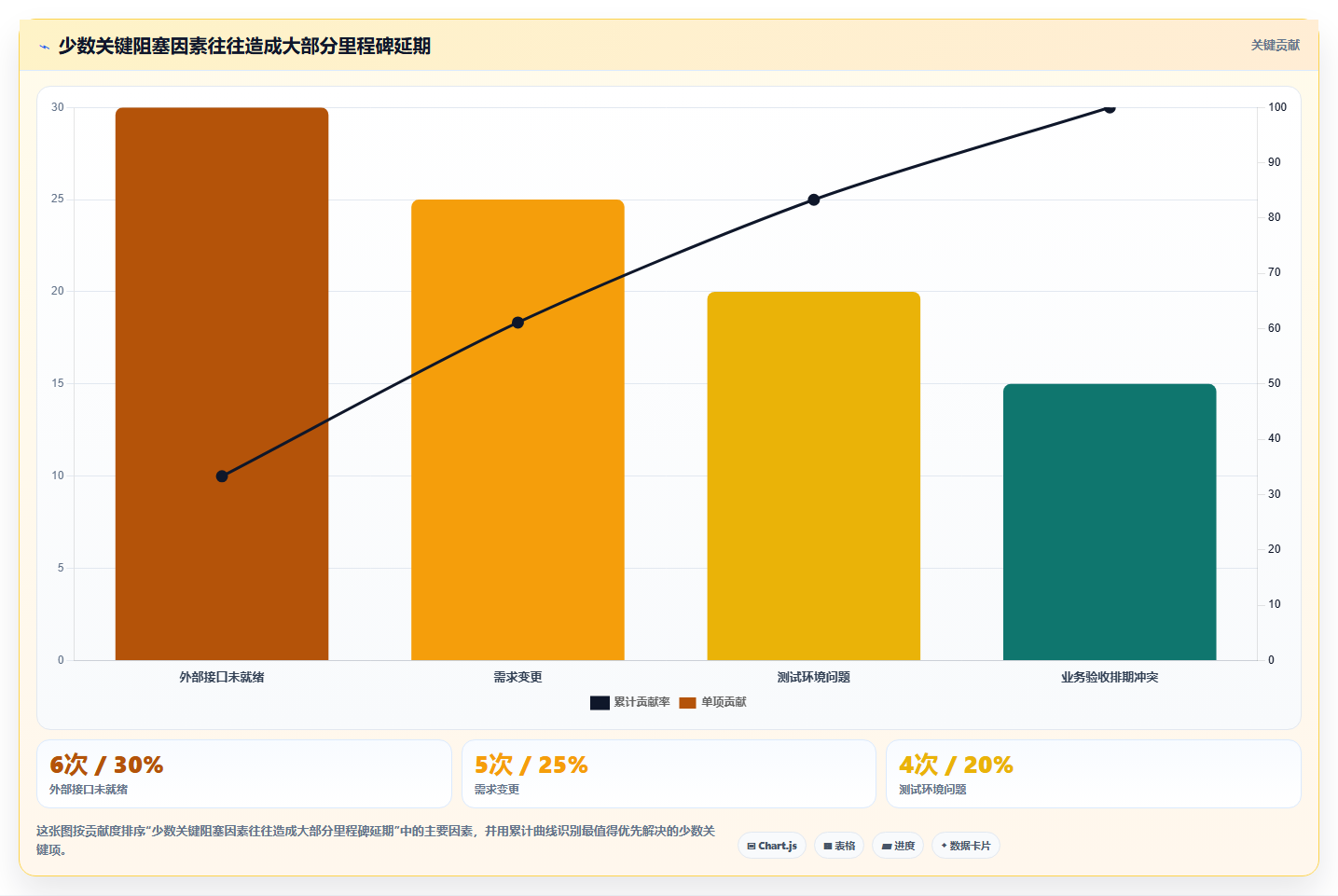Click the 外部接口未就绪 brown bar
The height and width of the screenshot is (896, 1338).
coord(222,384)
